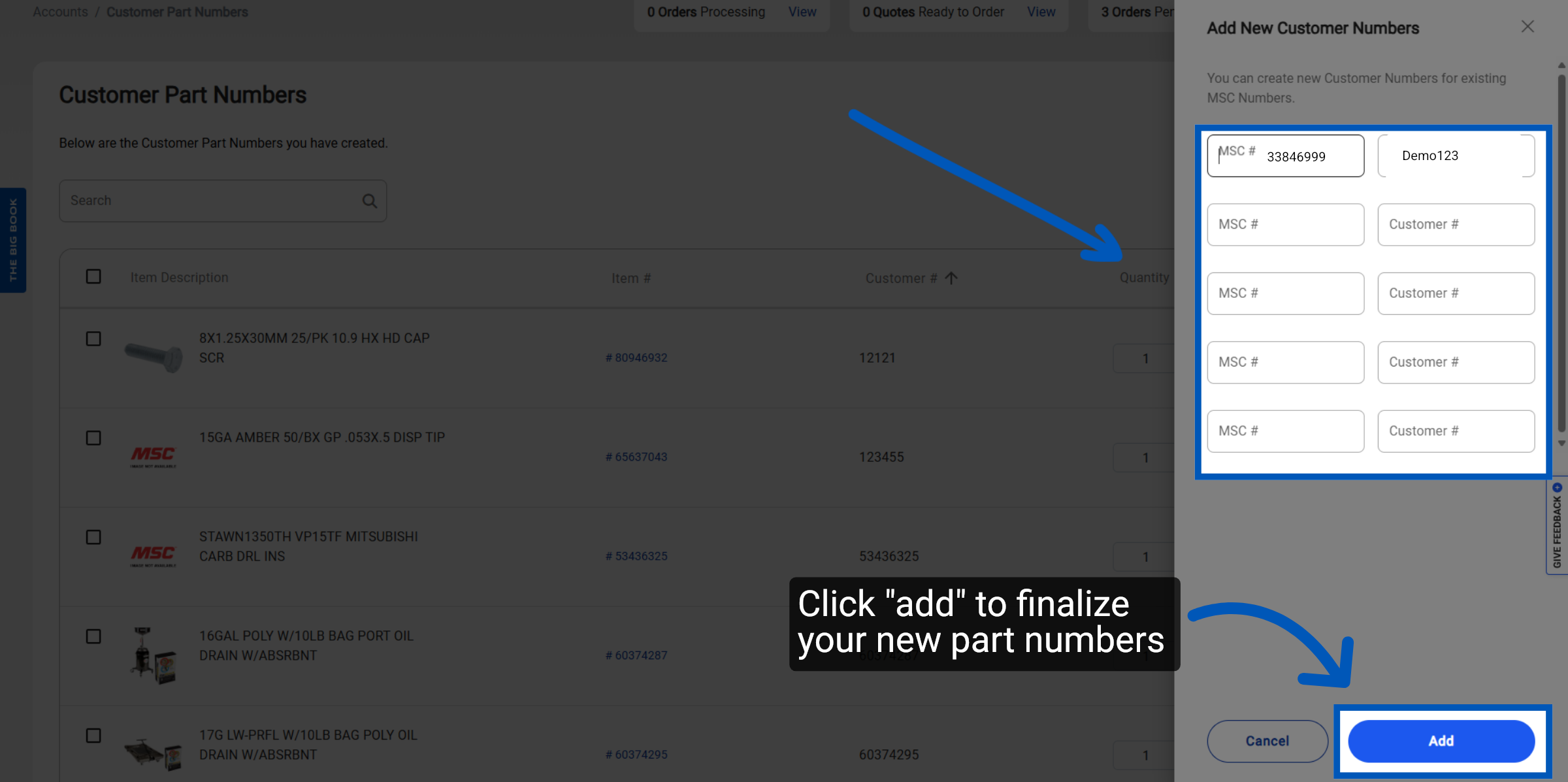Click the third row Customer # field
This screenshot has width=1568, height=782.
(x=1456, y=293)
